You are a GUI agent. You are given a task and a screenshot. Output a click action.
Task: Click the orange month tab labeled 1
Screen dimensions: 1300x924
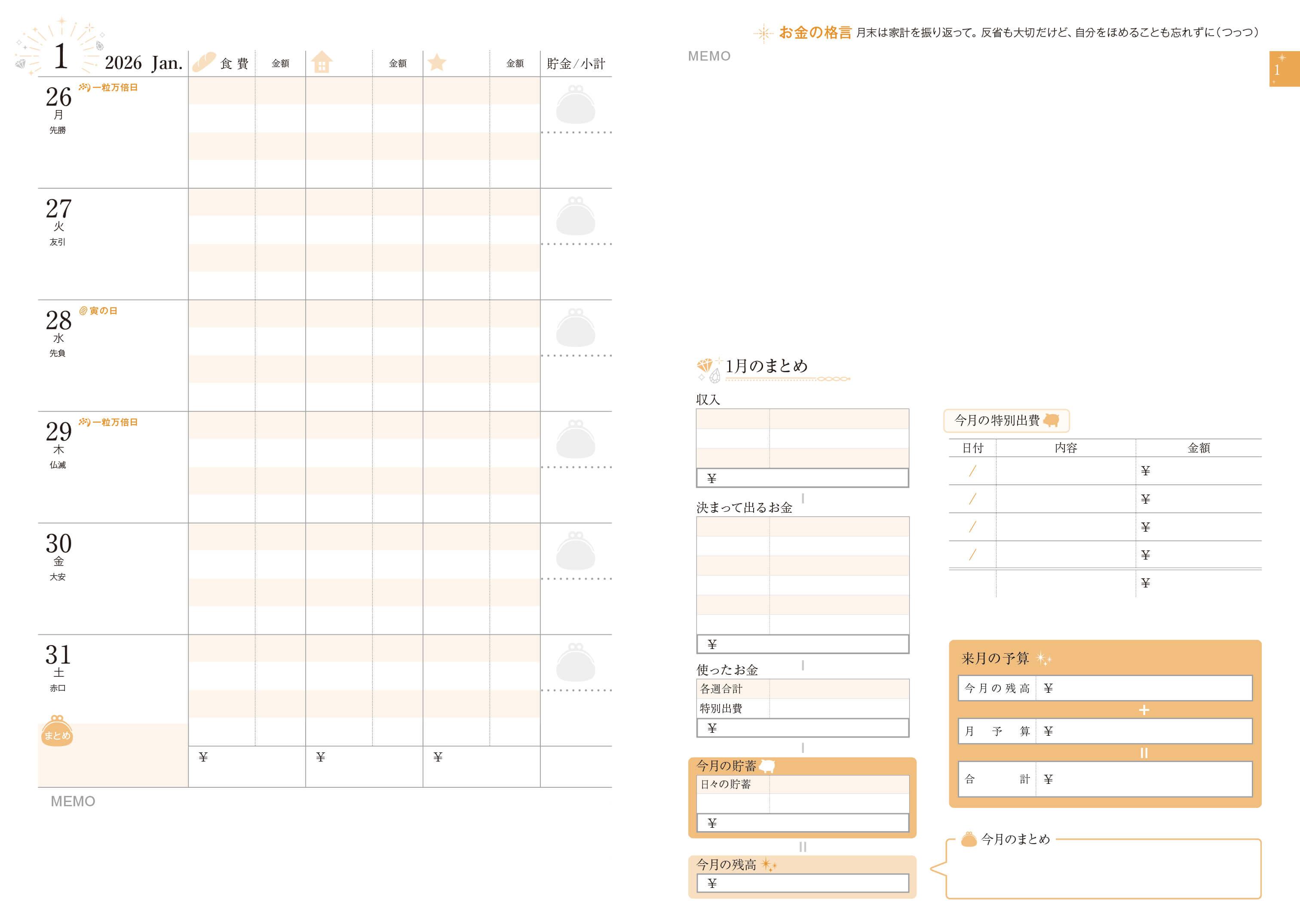(1284, 69)
